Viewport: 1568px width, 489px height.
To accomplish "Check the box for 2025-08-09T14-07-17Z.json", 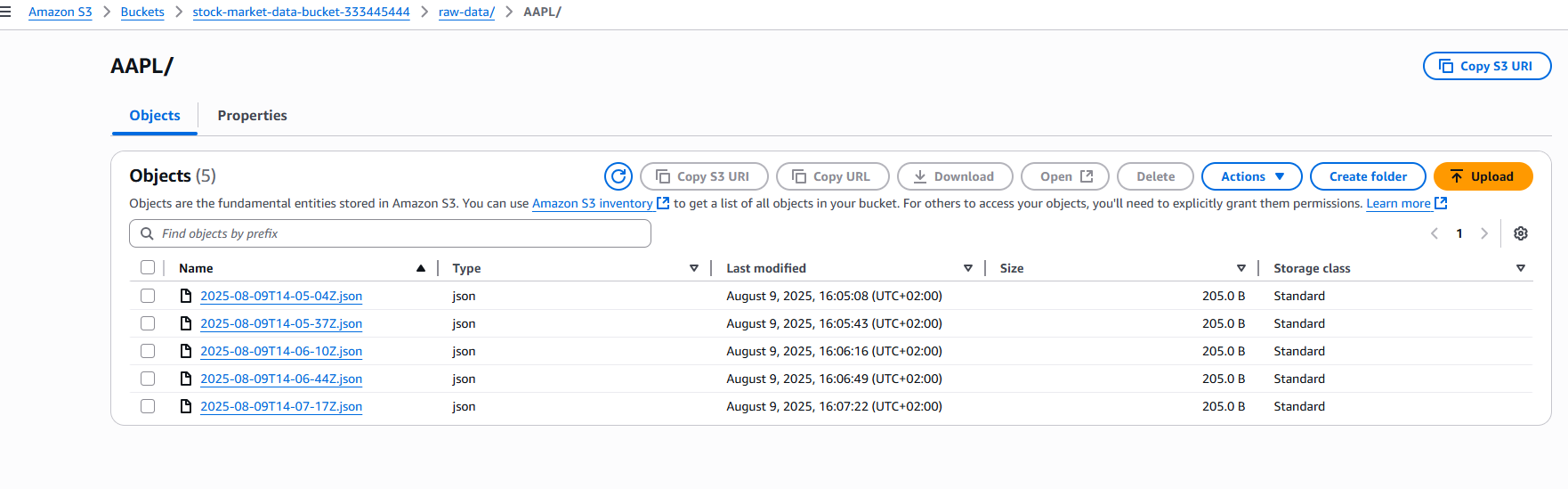I will (x=148, y=406).
